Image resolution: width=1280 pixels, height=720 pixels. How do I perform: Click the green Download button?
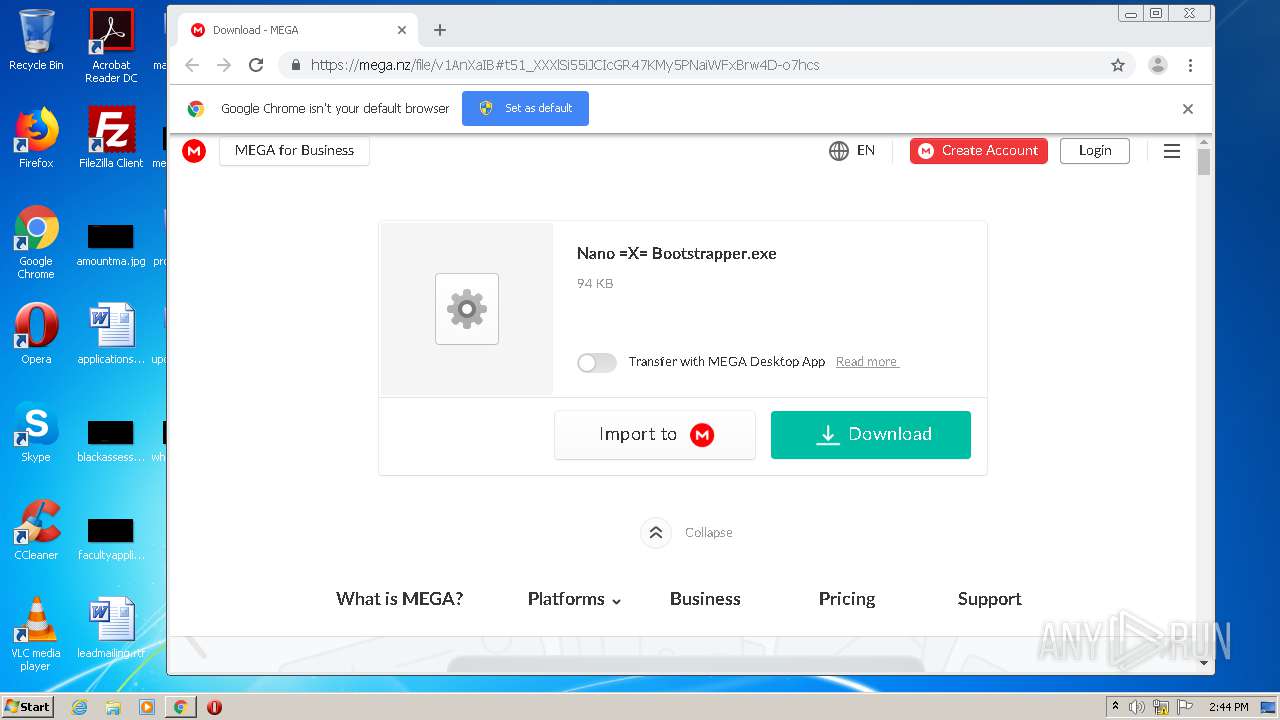871,435
